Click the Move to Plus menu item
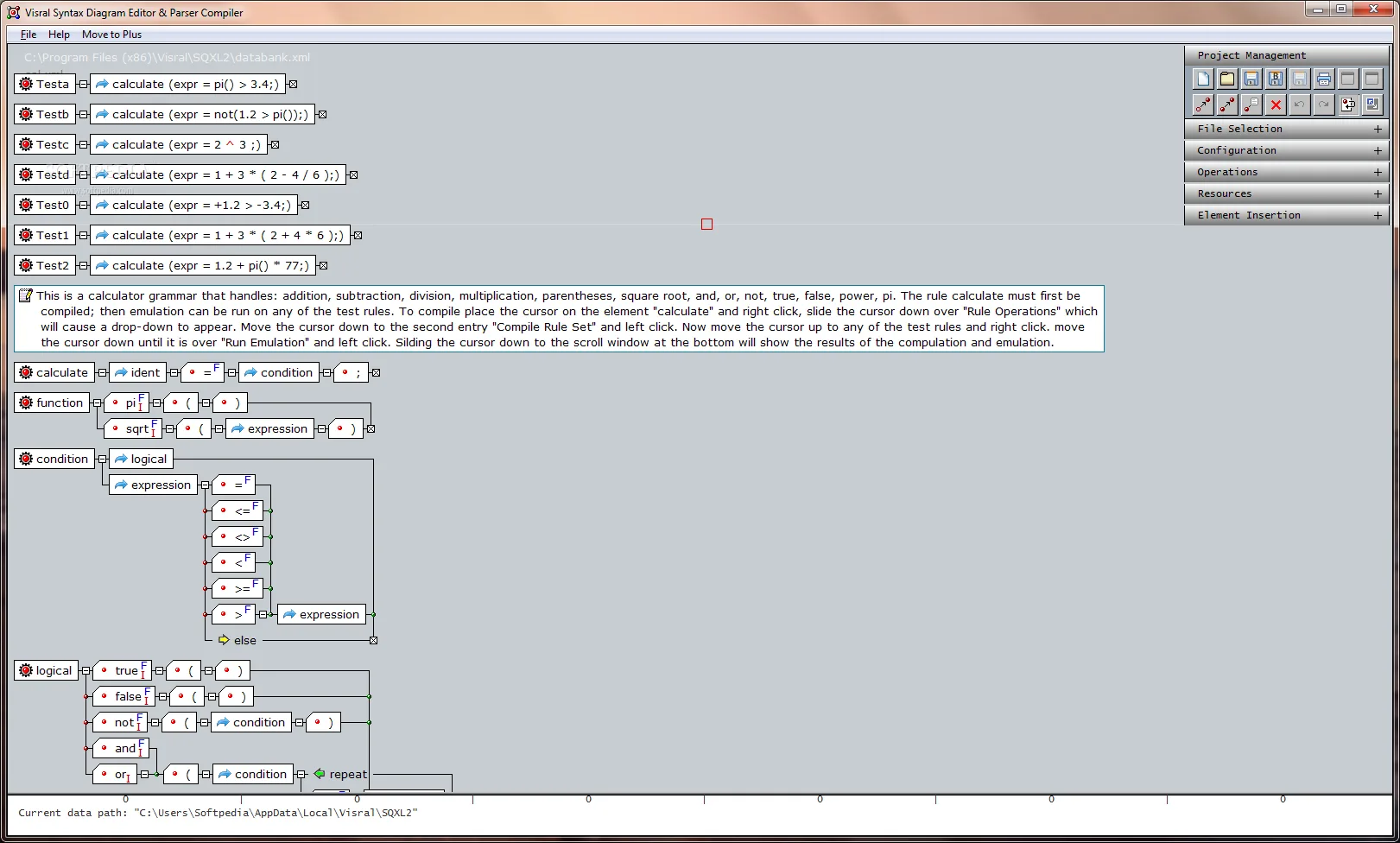1400x843 pixels. pos(111,35)
